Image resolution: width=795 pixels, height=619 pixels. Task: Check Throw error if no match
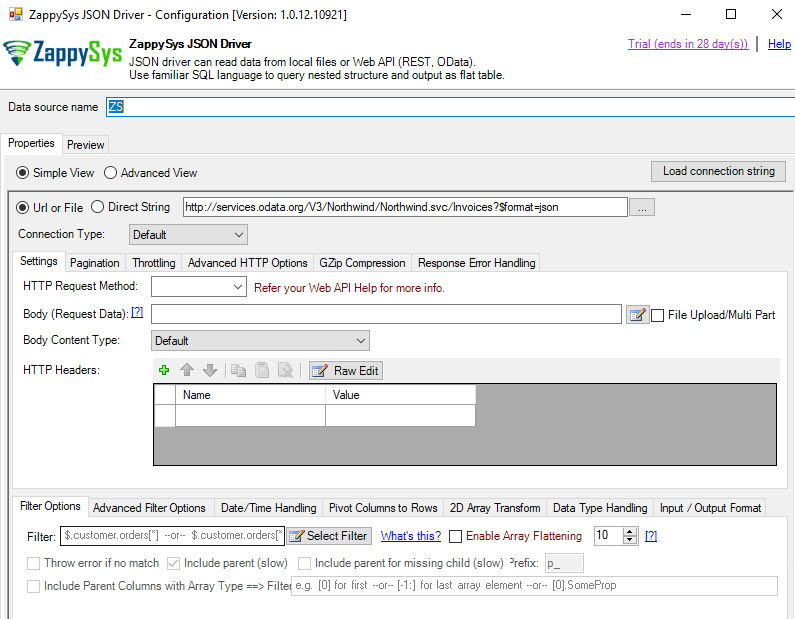coord(33,563)
